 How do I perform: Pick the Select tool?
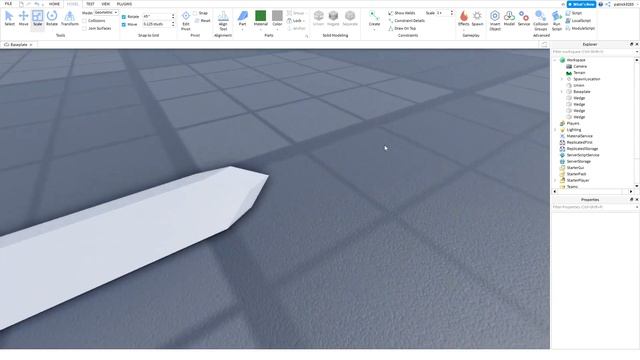coord(9,18)
